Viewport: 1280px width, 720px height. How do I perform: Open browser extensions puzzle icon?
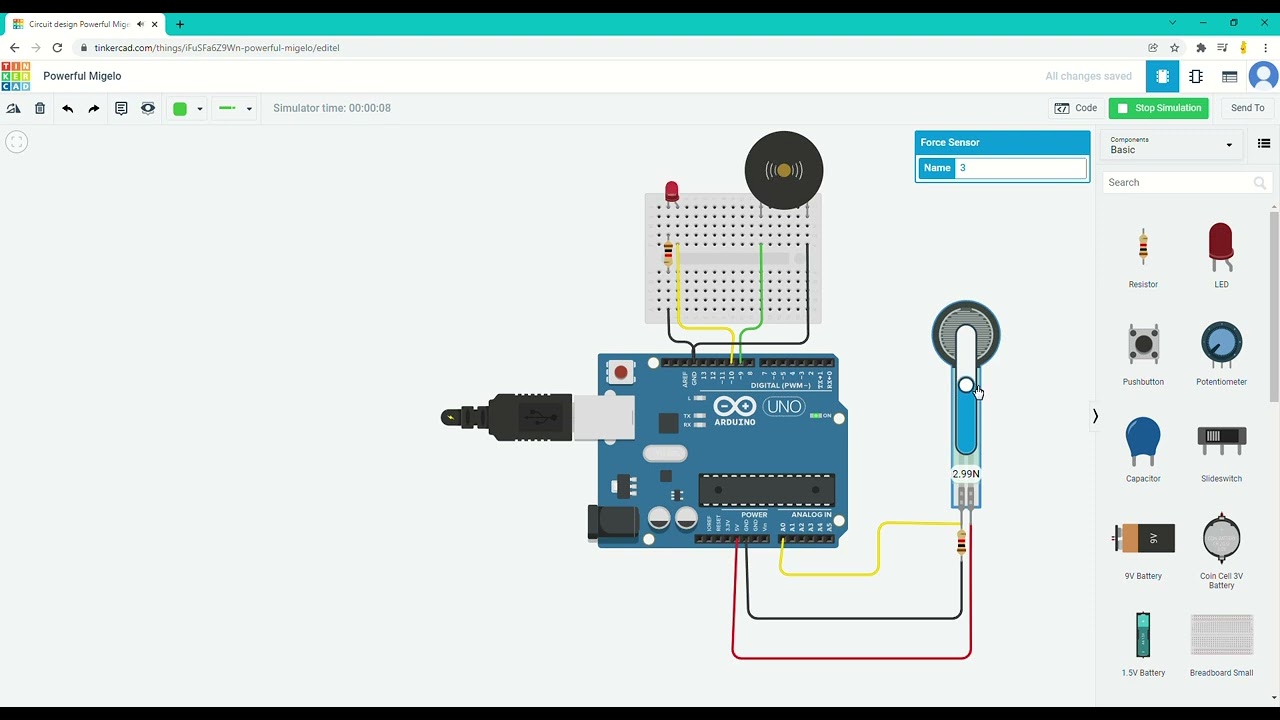pos(1201,47)
